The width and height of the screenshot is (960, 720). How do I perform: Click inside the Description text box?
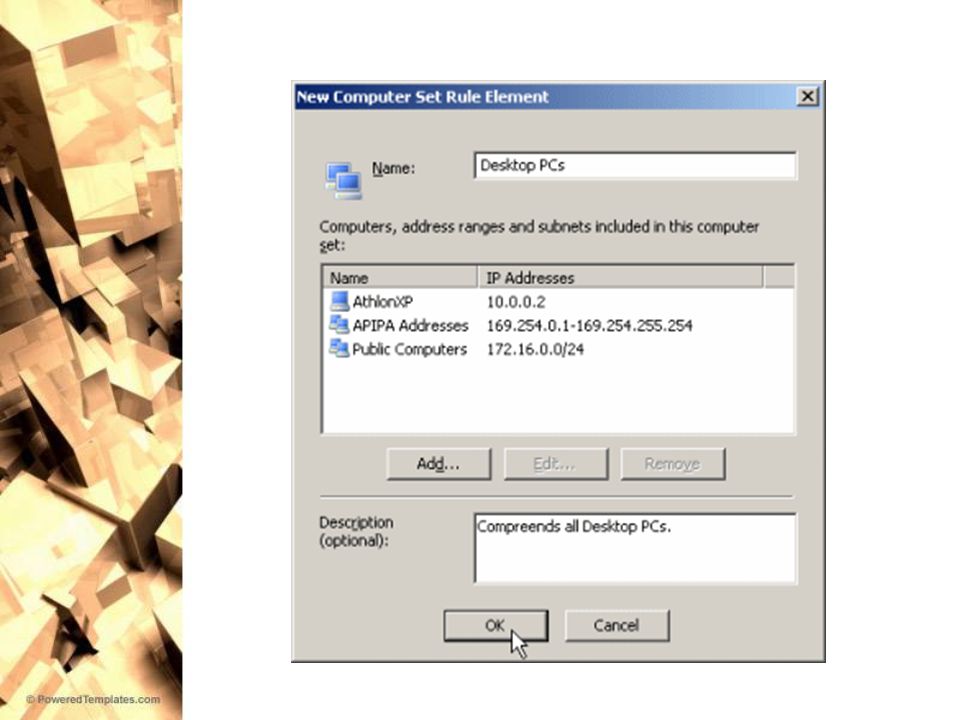pos(635,548)
